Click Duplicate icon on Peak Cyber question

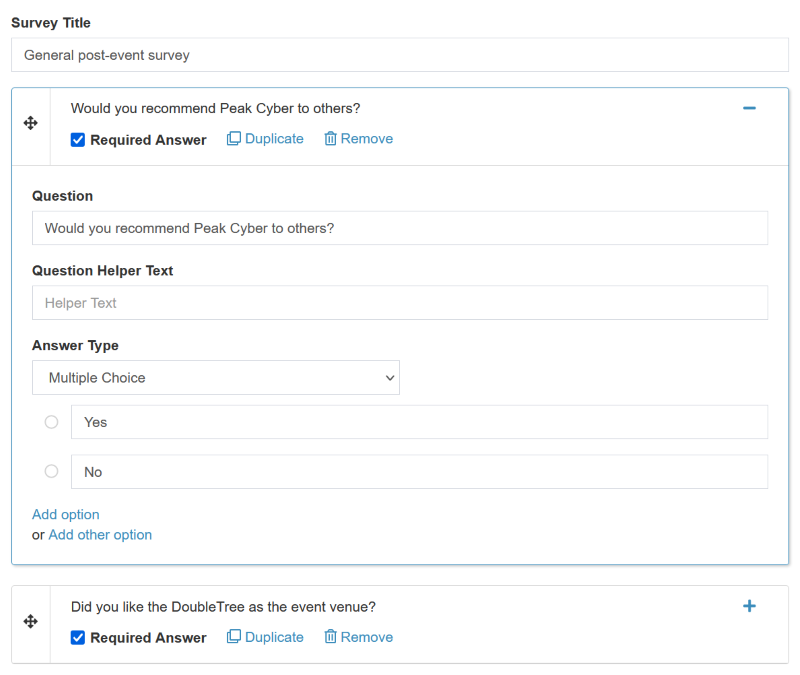pyautogui.click(x=234, y=139)
